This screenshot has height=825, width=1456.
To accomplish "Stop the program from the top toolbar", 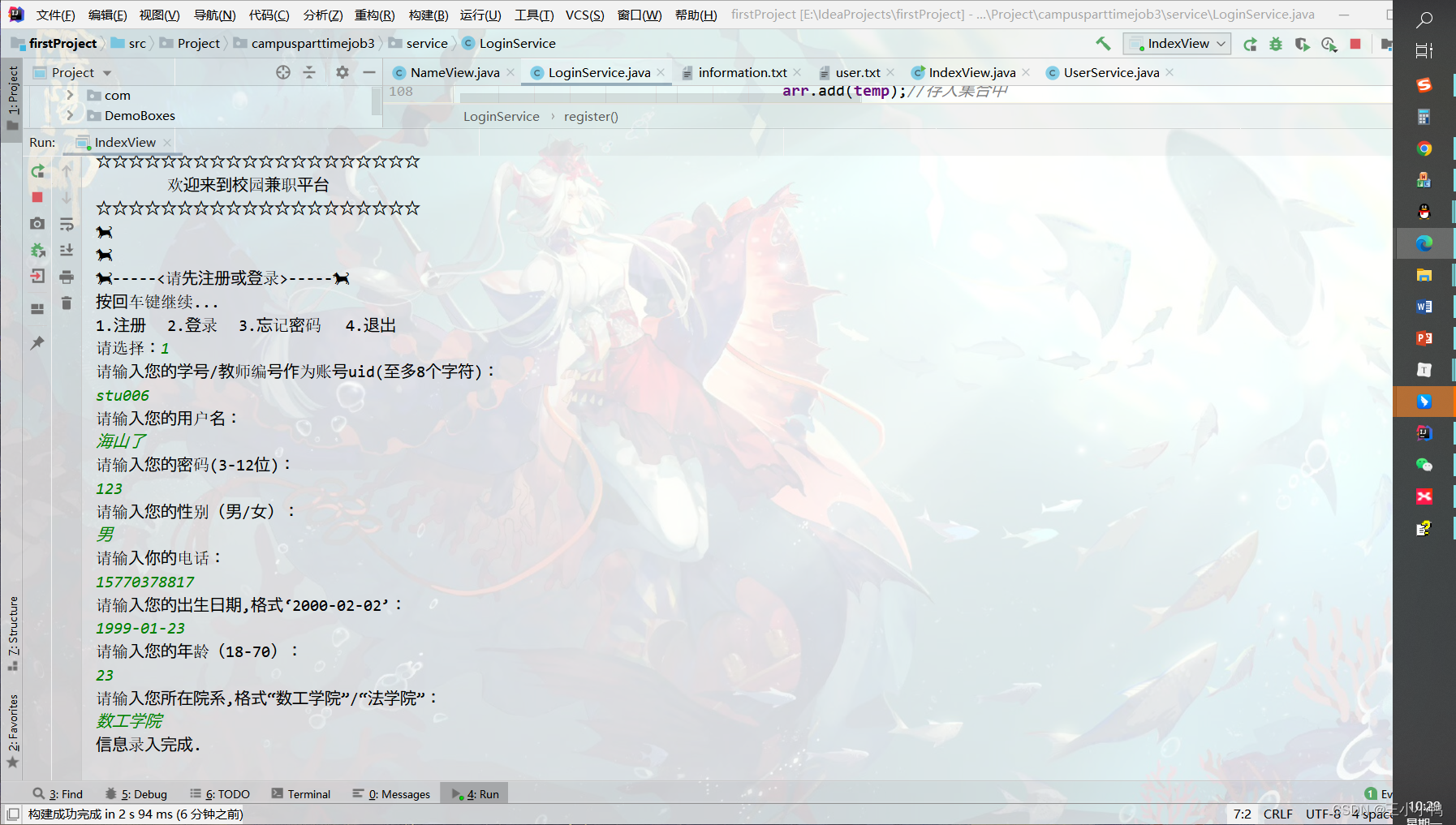I will point(1355,44).
